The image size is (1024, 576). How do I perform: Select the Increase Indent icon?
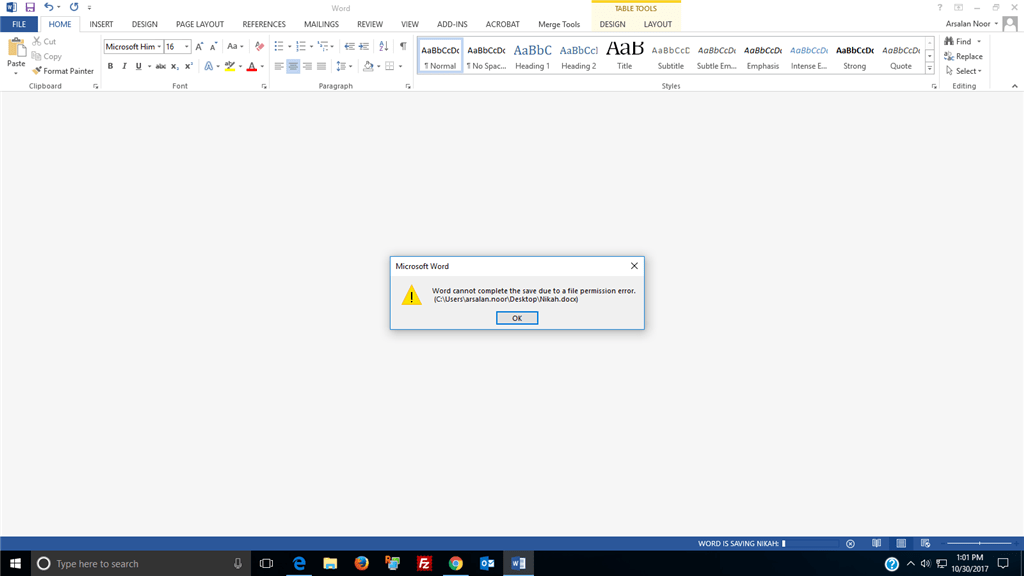(x=364, y=46)
